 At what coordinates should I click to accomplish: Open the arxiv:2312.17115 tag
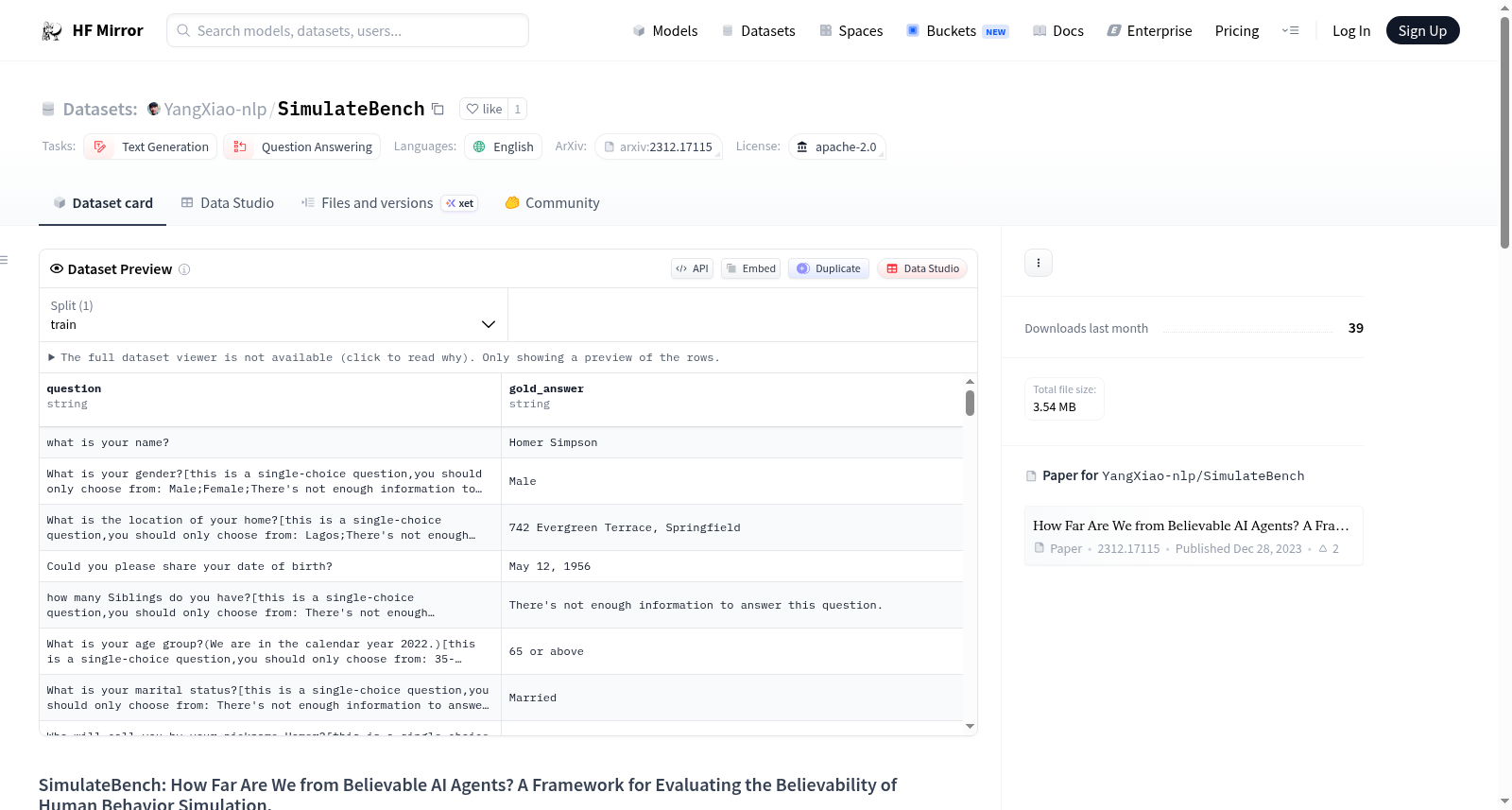(659, 146)
